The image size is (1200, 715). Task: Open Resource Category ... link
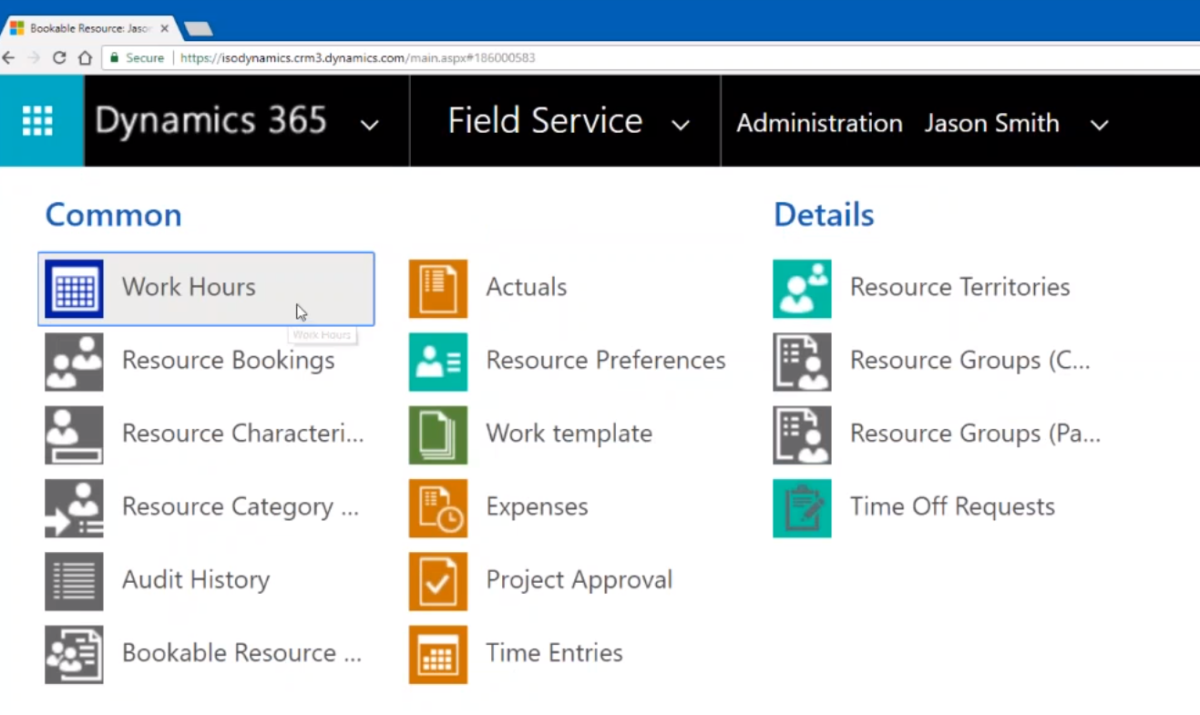click(240, 507)
